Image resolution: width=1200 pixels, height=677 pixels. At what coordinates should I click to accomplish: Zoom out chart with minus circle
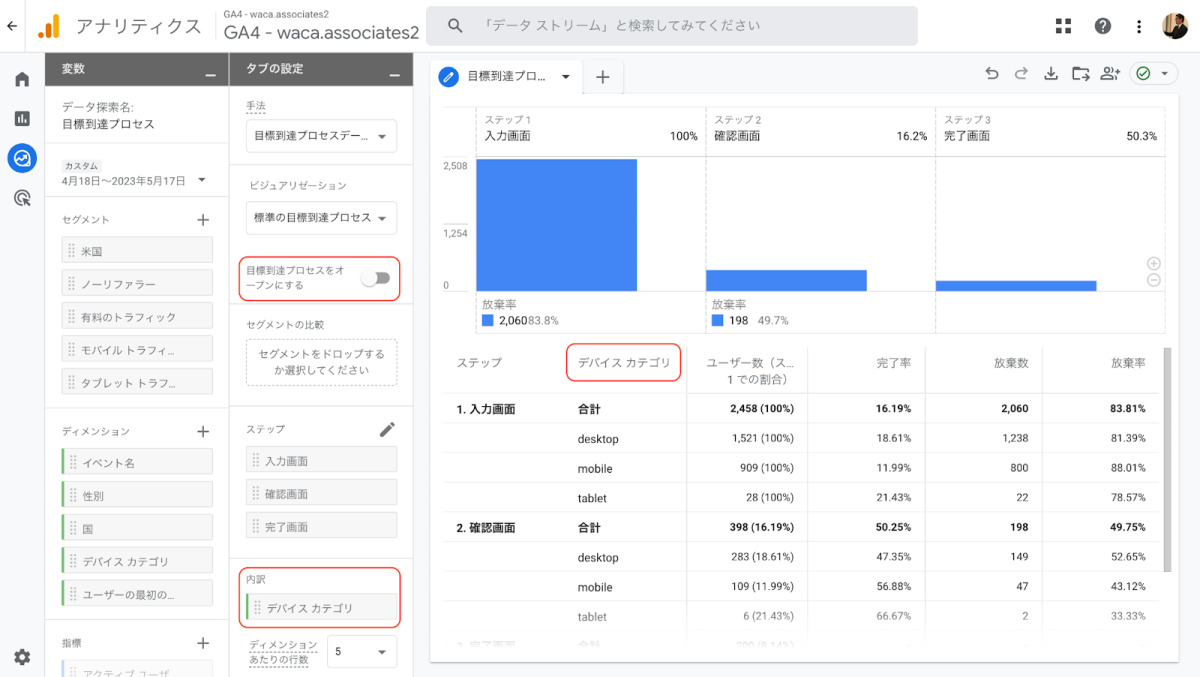(x=1153, y=280)
